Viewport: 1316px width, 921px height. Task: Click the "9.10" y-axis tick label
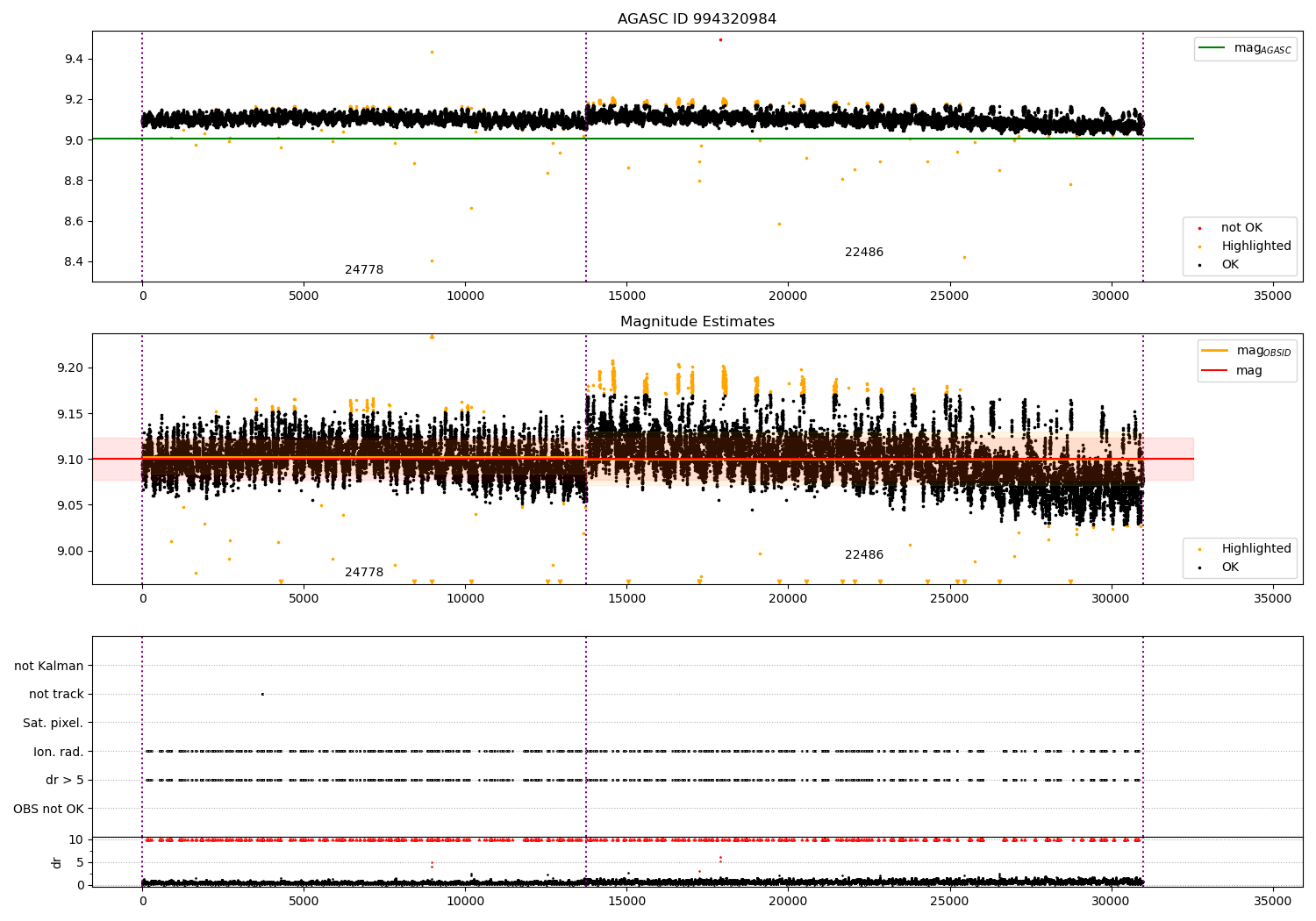pyautogui.click(x=70, y=460)
